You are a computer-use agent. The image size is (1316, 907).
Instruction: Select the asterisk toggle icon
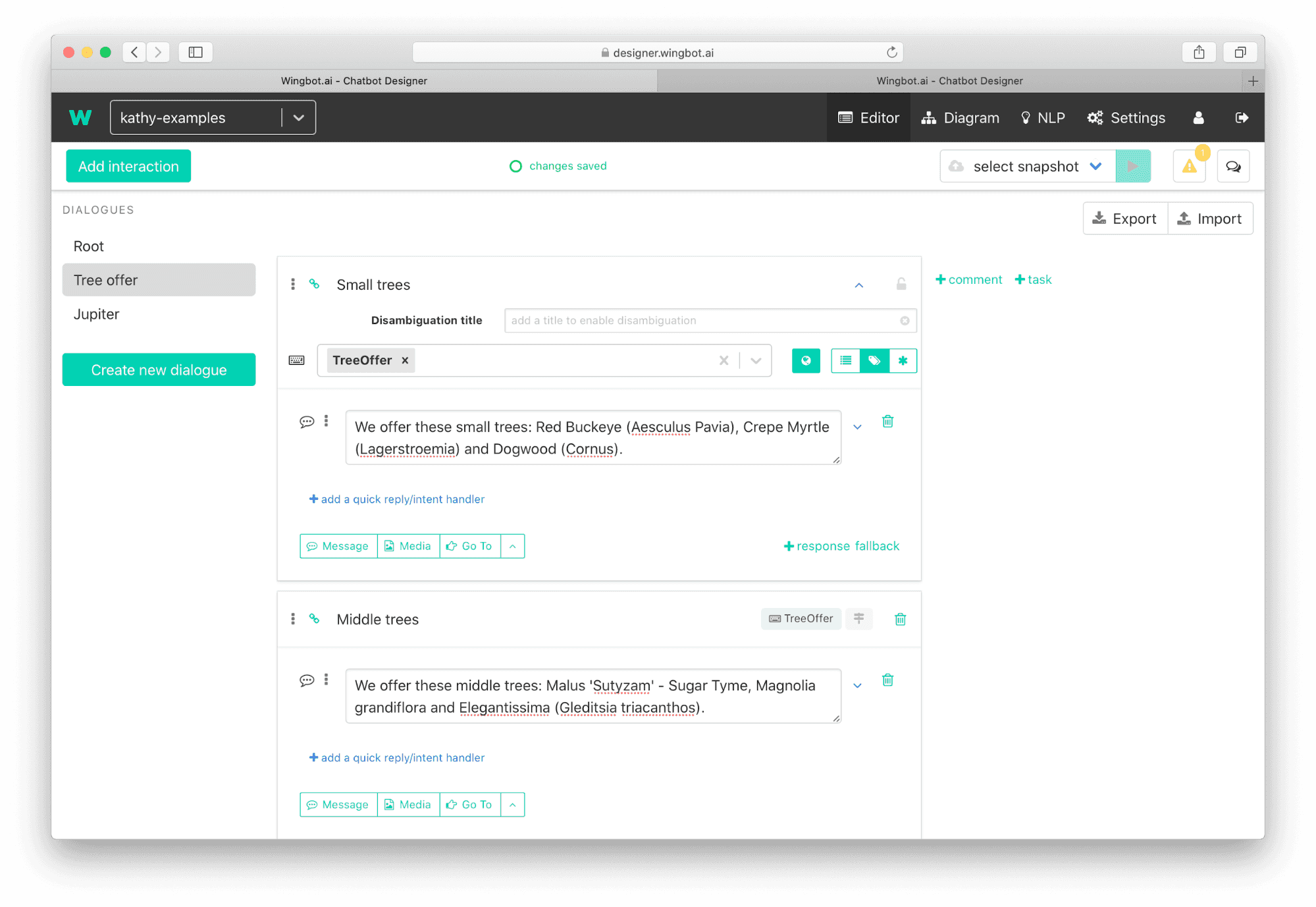(903, 360)
